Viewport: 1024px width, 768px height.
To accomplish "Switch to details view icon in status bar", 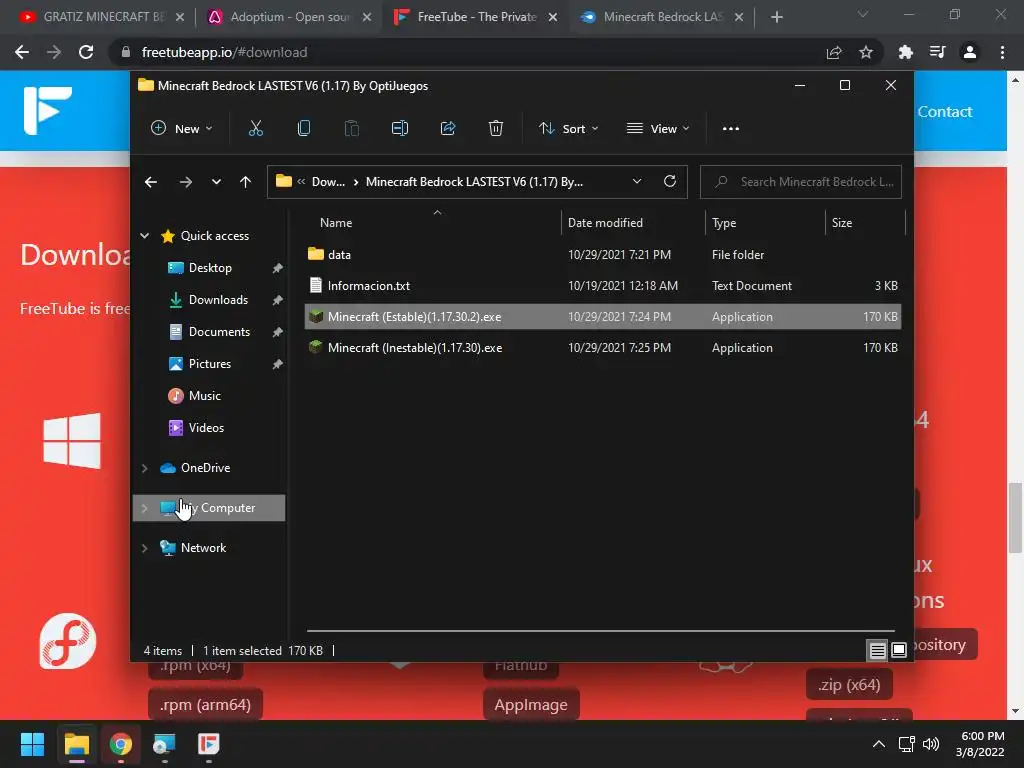I will point(877,650).
